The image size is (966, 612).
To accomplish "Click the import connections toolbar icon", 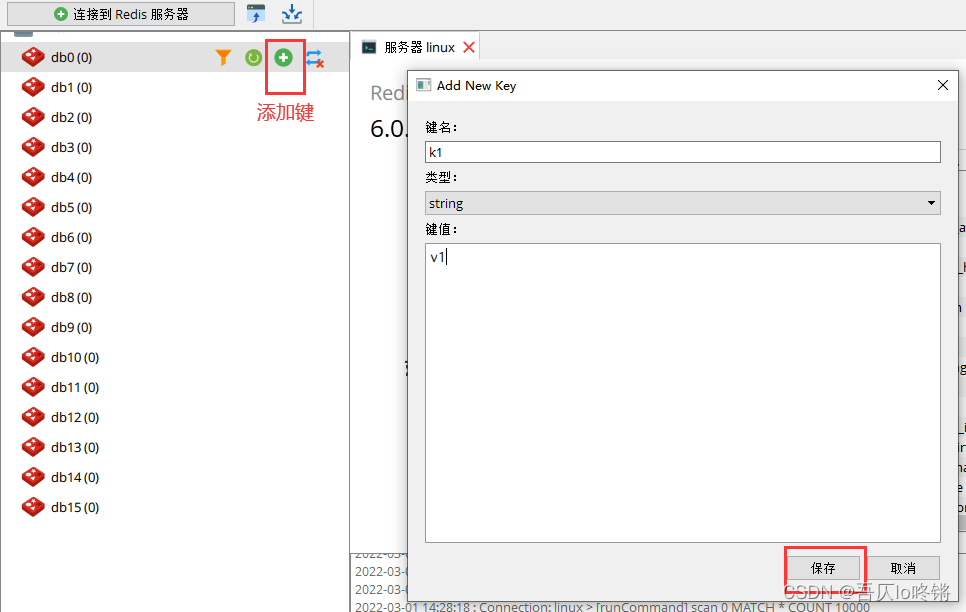I will pos(257,14).
